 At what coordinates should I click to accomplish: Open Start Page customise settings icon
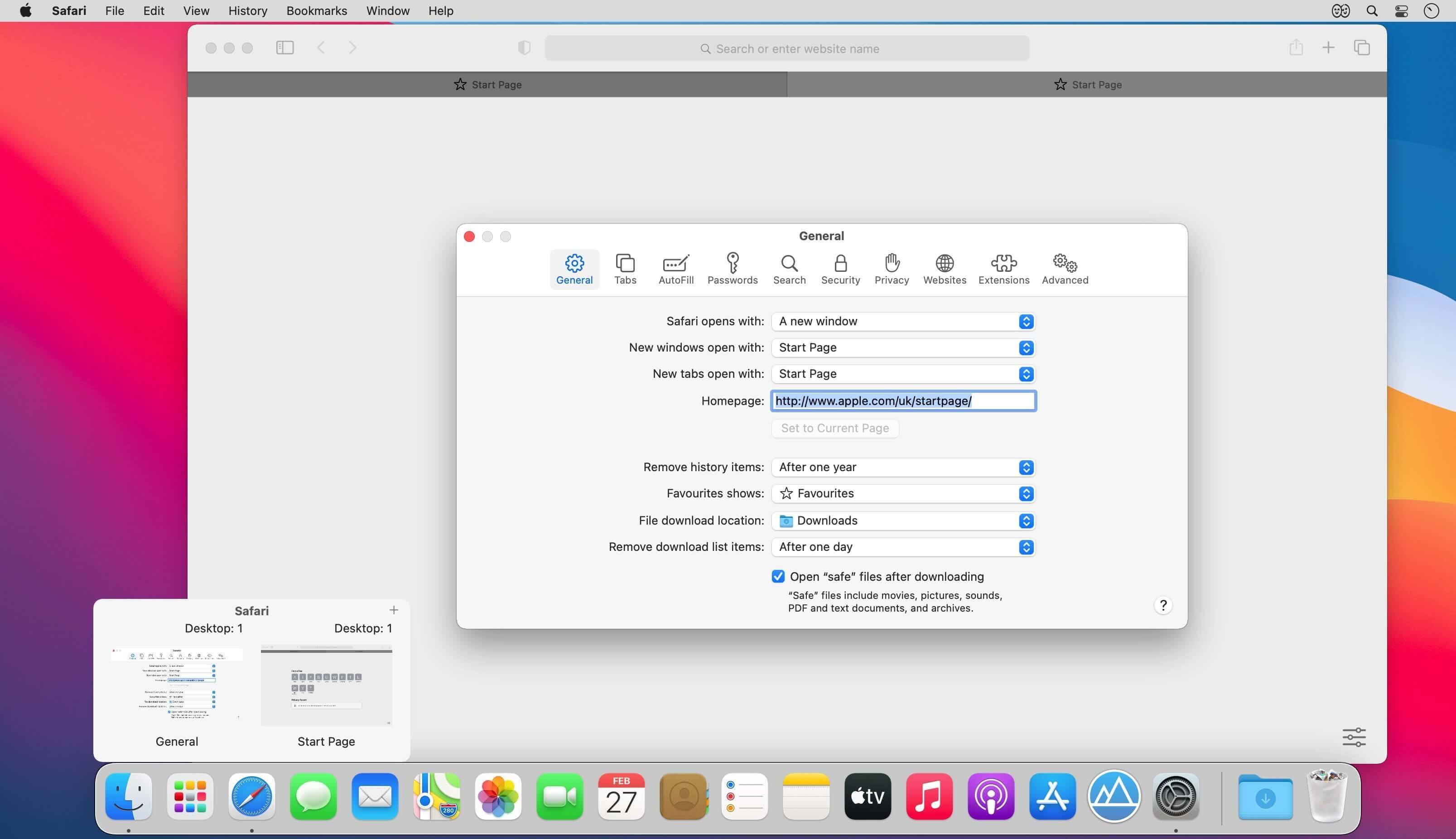tap(1354, 737)
